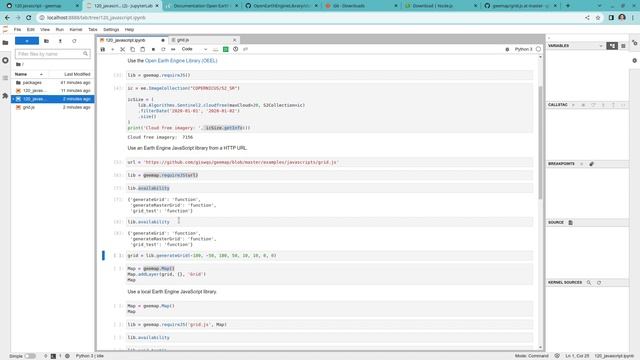Open the packages folder in file browser

coord(53,82)
